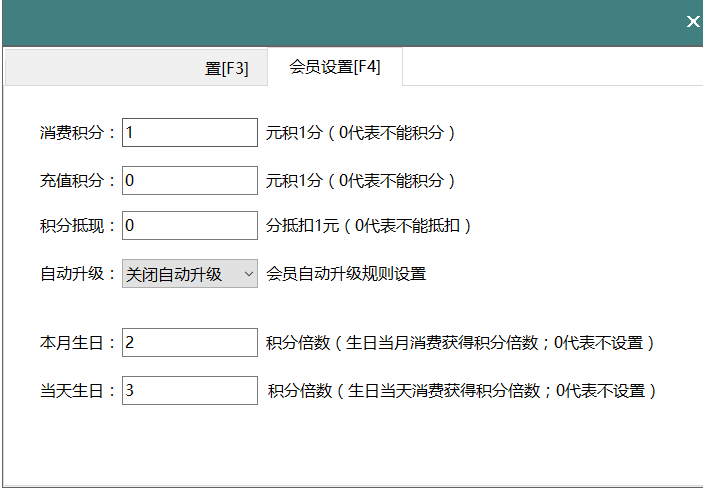Click the 生日当月消费 multiplier description
This screenshot has height=503, width=703.
[460, 343]
